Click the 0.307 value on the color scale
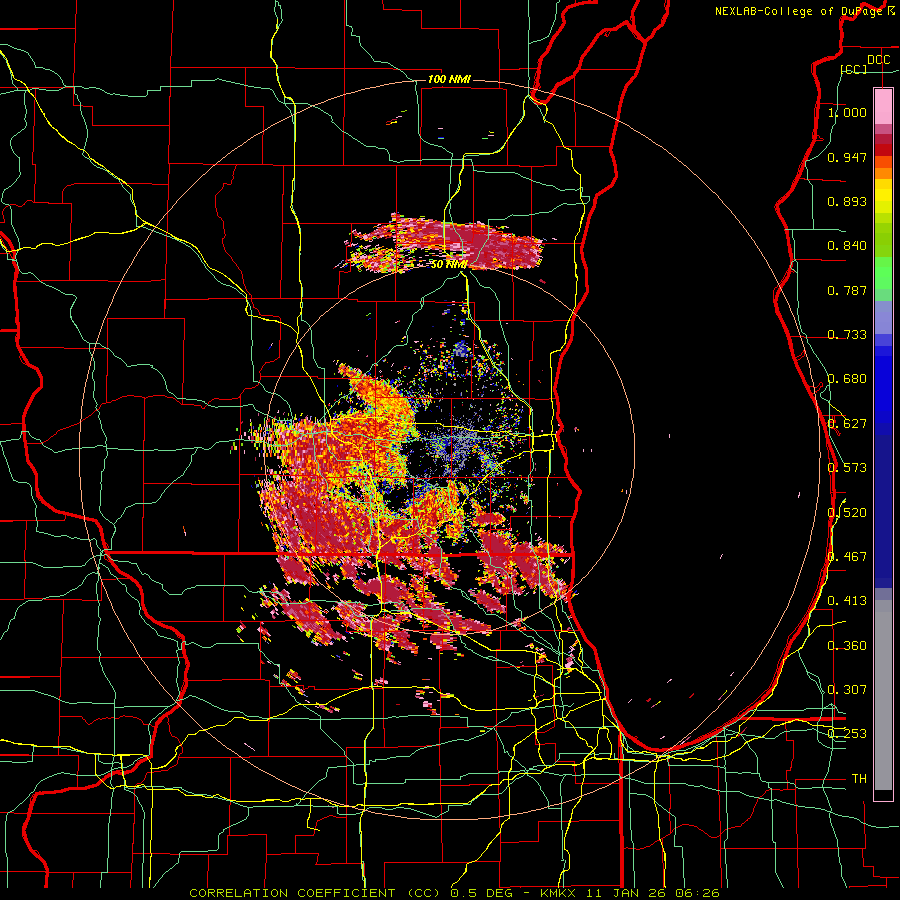 point(847,690)
